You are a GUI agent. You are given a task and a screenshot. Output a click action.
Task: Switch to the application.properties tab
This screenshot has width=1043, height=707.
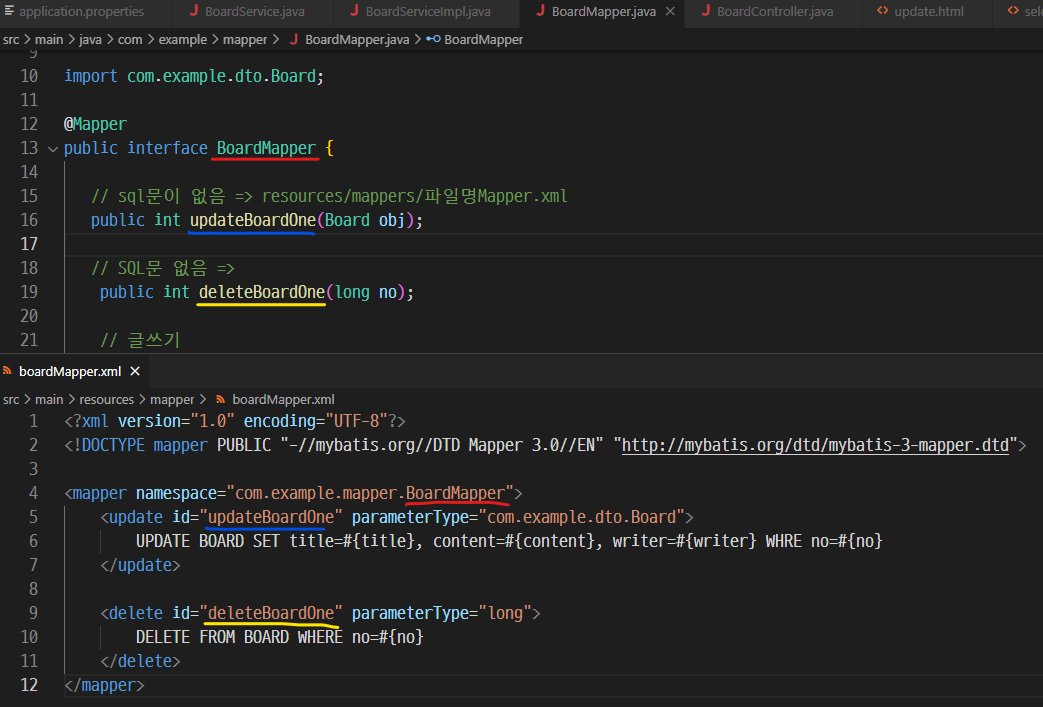coord(81,11)
